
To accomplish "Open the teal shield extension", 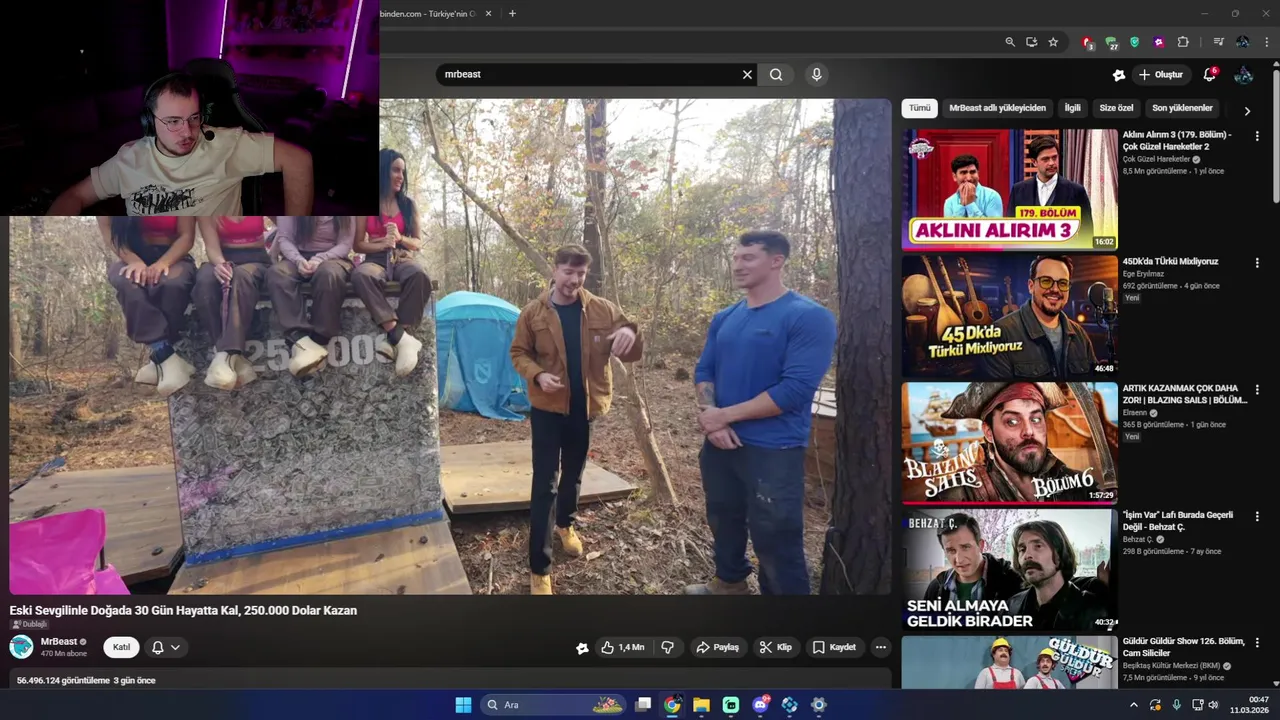I will [1134, 42].
